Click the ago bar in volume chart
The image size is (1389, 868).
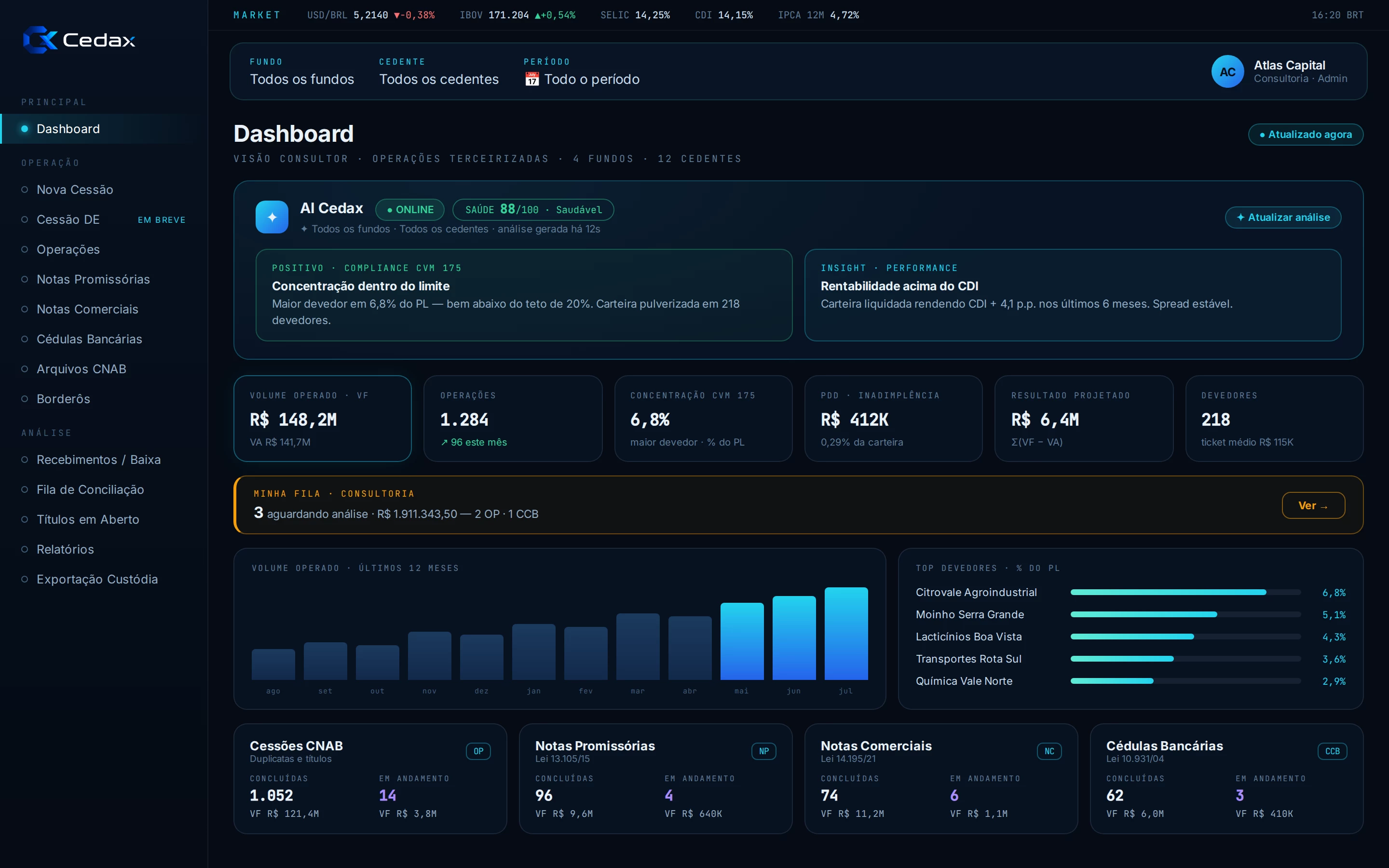(273, 664)
